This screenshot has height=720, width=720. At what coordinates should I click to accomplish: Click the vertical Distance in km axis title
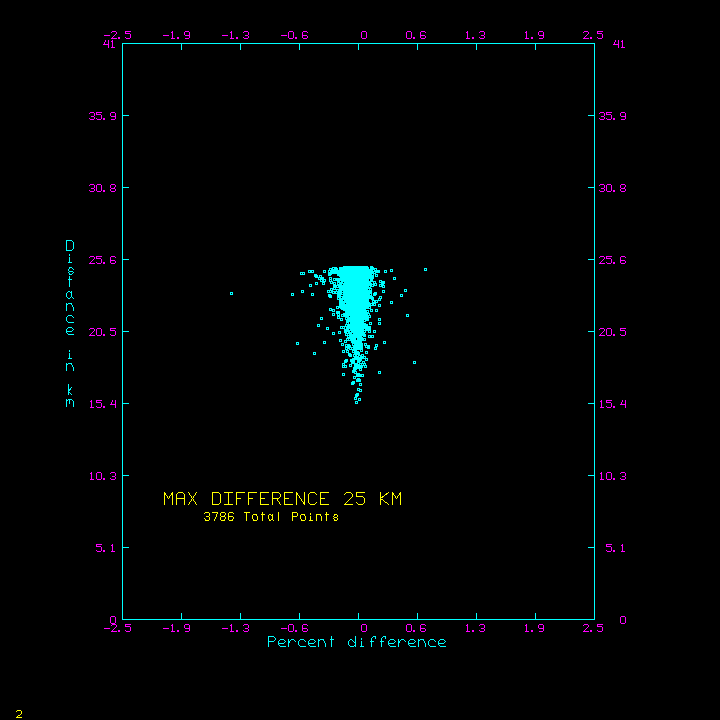[x=70, y=324]
